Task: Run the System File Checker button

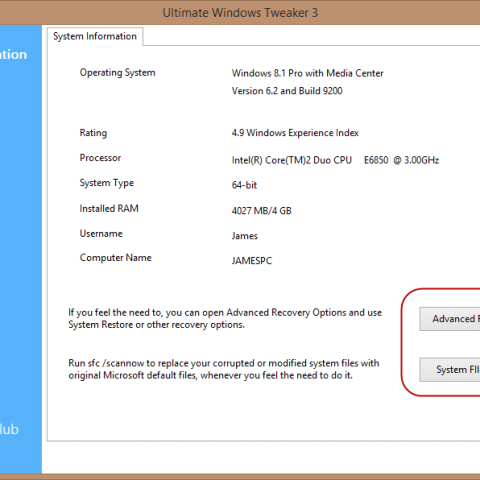Action: [450, 370]
